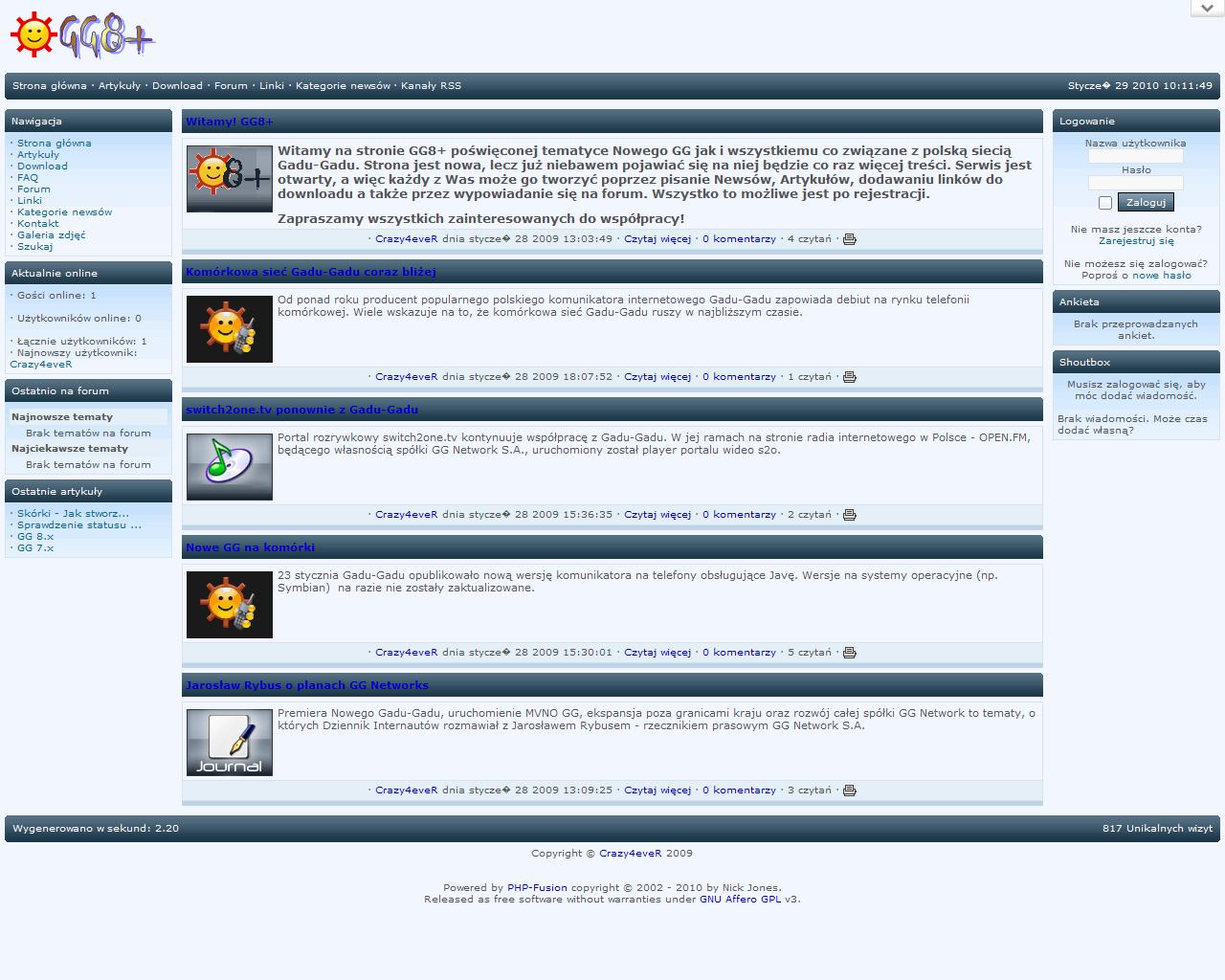
Task: Toggle the remember-me checkbox by Zaloguj
Action: click(1105, 203)
